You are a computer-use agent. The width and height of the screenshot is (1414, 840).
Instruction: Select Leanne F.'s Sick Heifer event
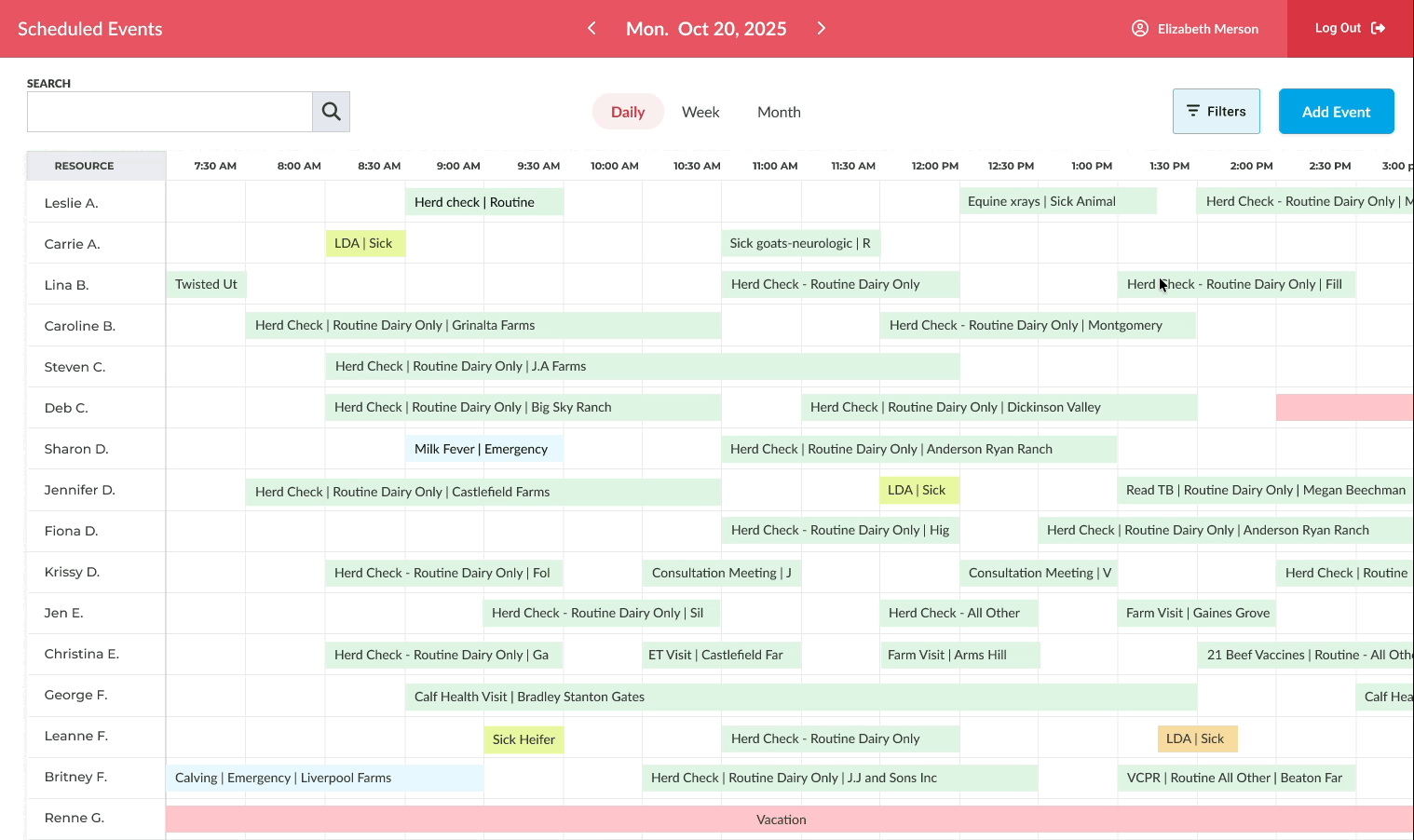[x=523, y=738]
